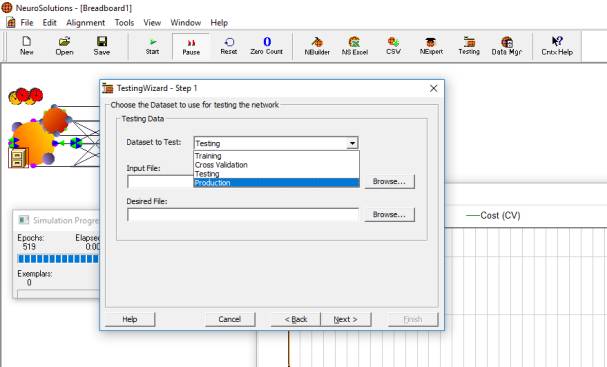607x367 pixels.
Task: Open the Alignment menu
Action: (86, 23)
